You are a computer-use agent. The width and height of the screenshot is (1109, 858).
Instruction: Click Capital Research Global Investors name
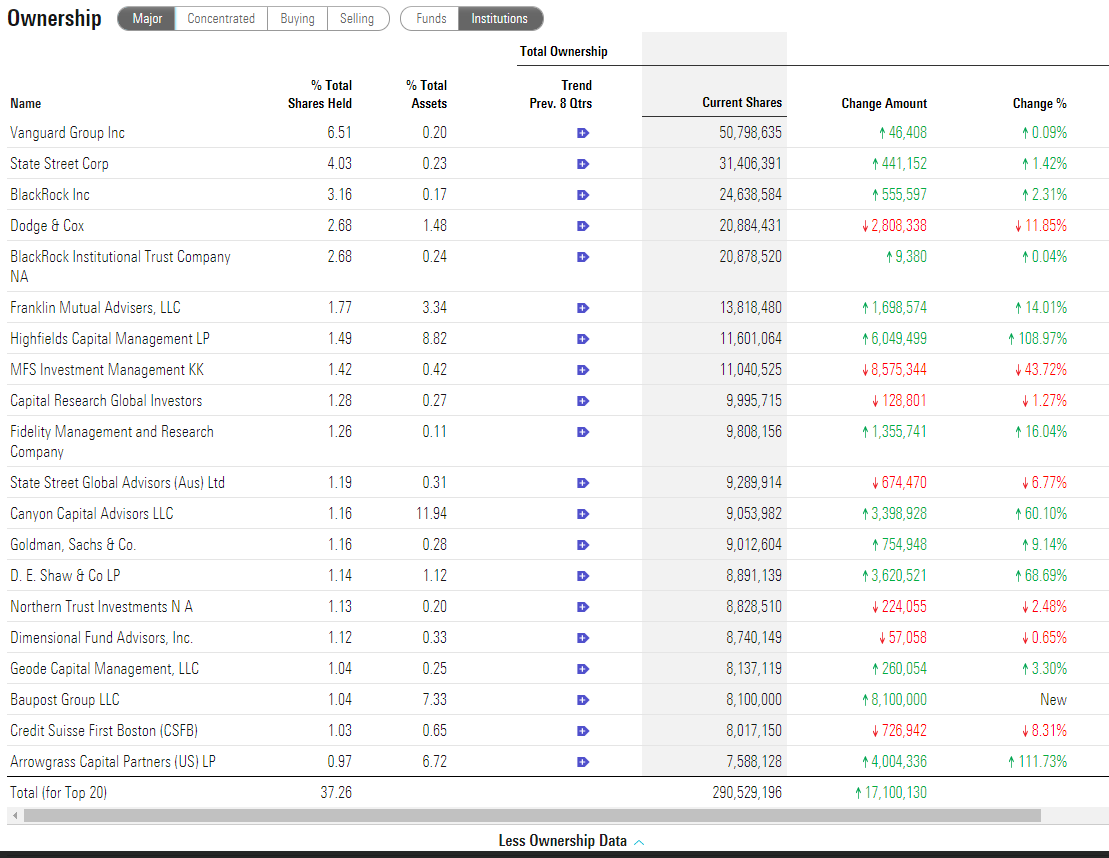pos(106,401)
